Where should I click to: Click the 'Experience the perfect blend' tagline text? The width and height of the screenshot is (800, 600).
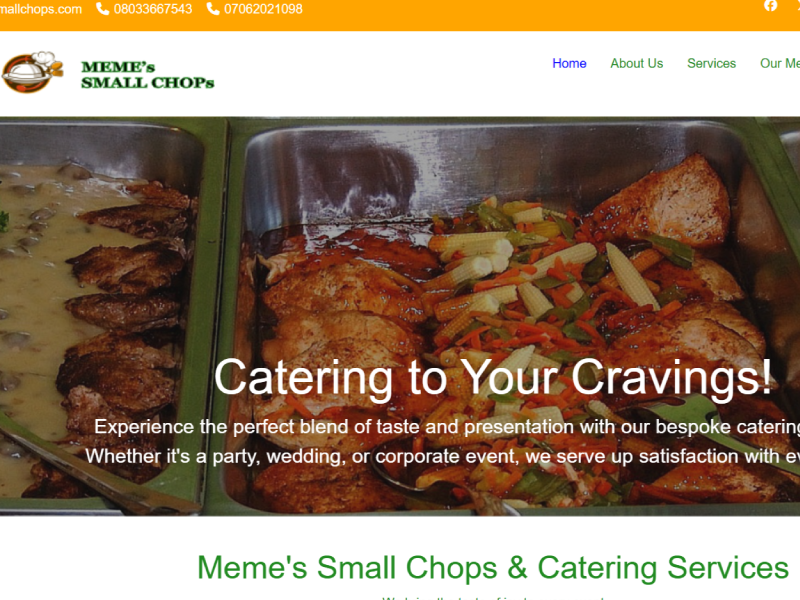click(447, 427)
